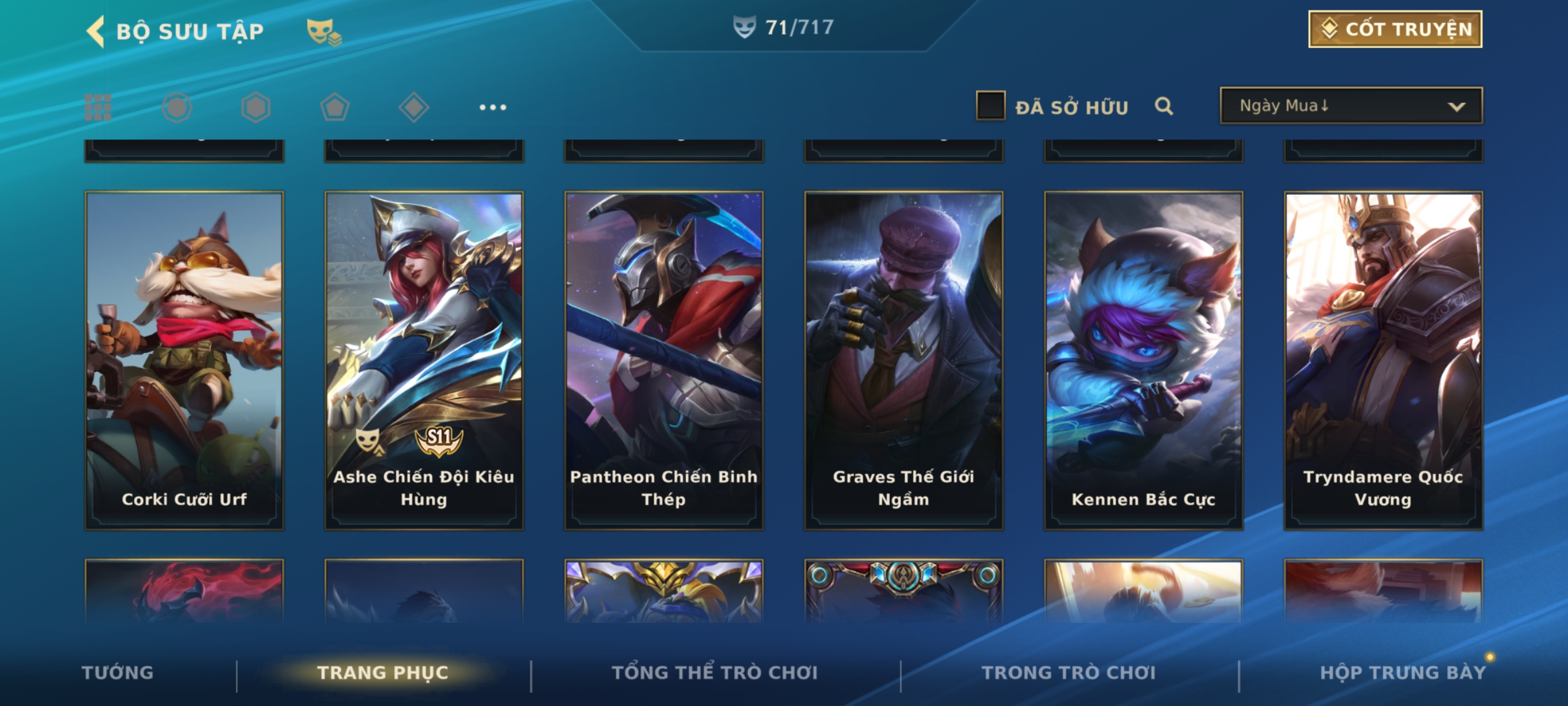Click the search magnifier icon

click(x=1164, y=106)
